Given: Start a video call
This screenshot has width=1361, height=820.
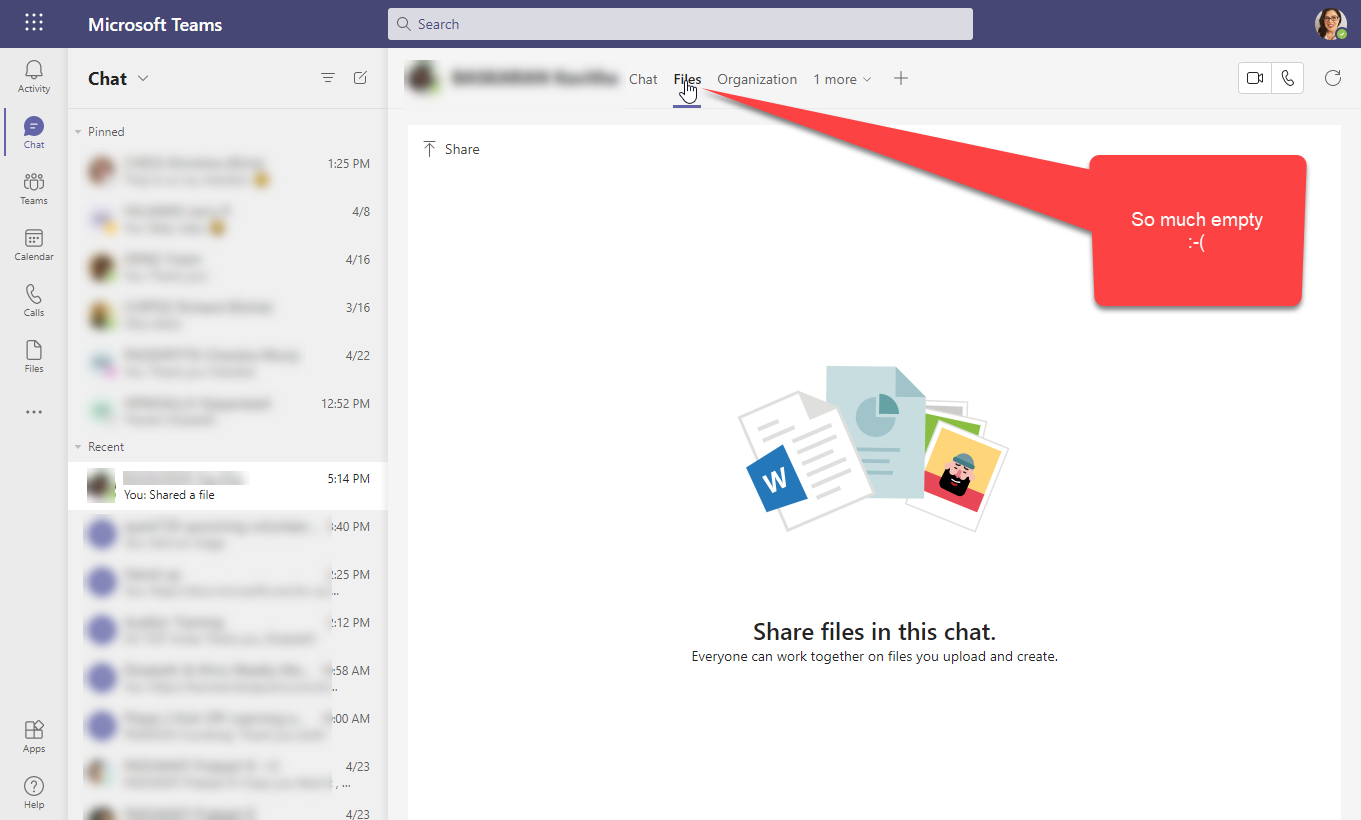Looking at the screenshot, I should tap(1255, 78).
